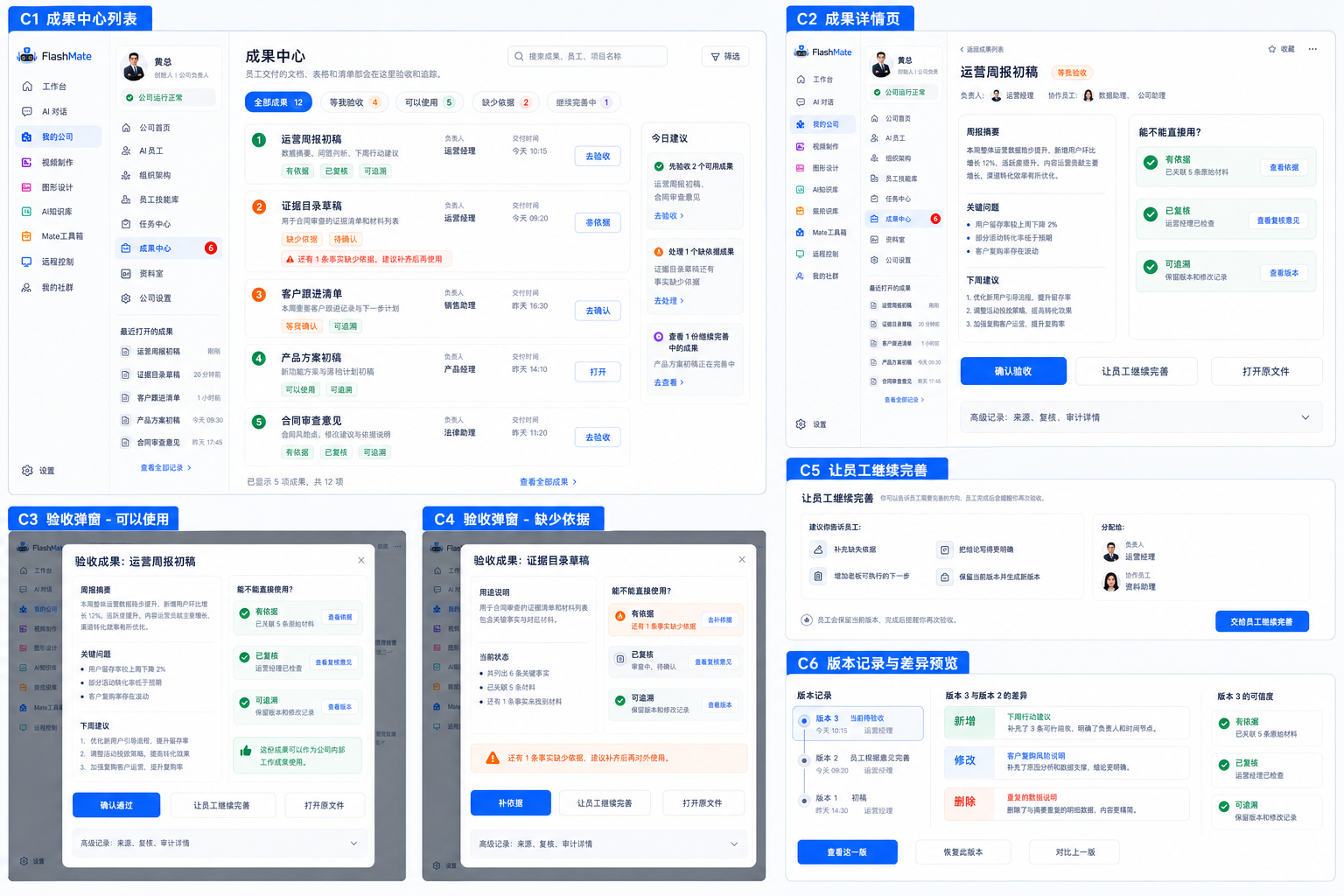Image resolution: width=1344 pixels, height=896 pixels.
Task: Click 去确认 on the 客户跟进清单 row
Action: 598,311
